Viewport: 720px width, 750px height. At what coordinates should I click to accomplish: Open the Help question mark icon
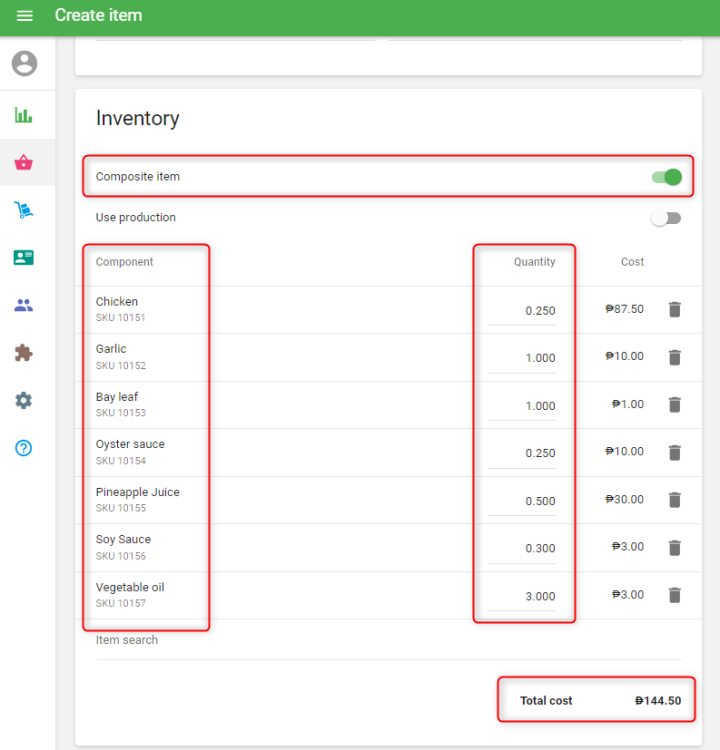tap(24, 448)
